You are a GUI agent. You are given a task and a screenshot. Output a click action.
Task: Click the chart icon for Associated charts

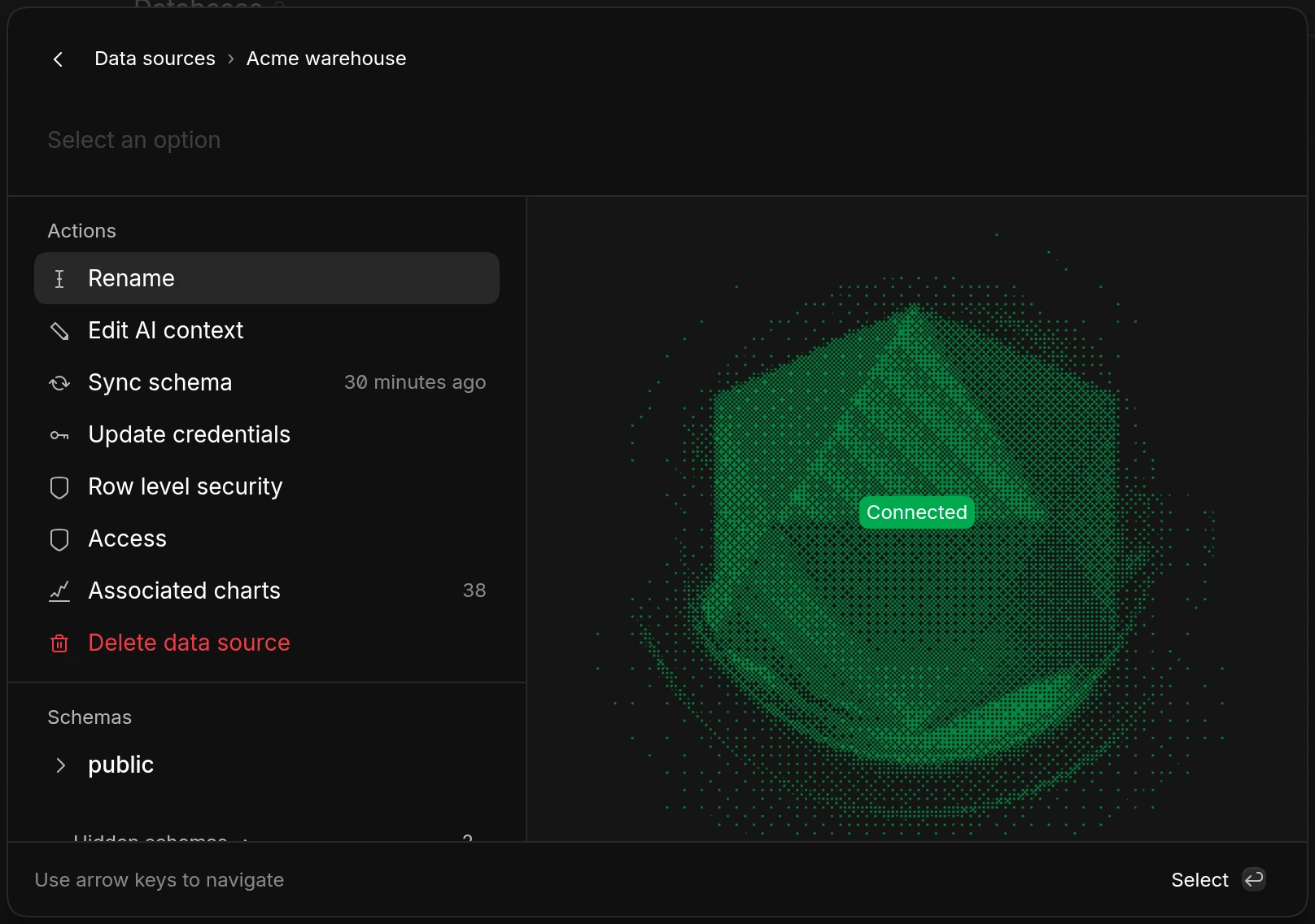pyautogui.click(x=59, y=591)
